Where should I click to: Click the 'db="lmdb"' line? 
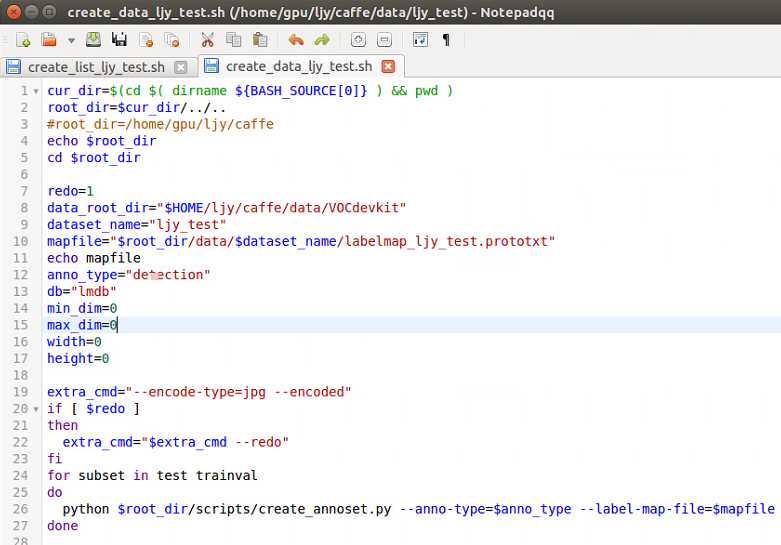coord(82,291)
